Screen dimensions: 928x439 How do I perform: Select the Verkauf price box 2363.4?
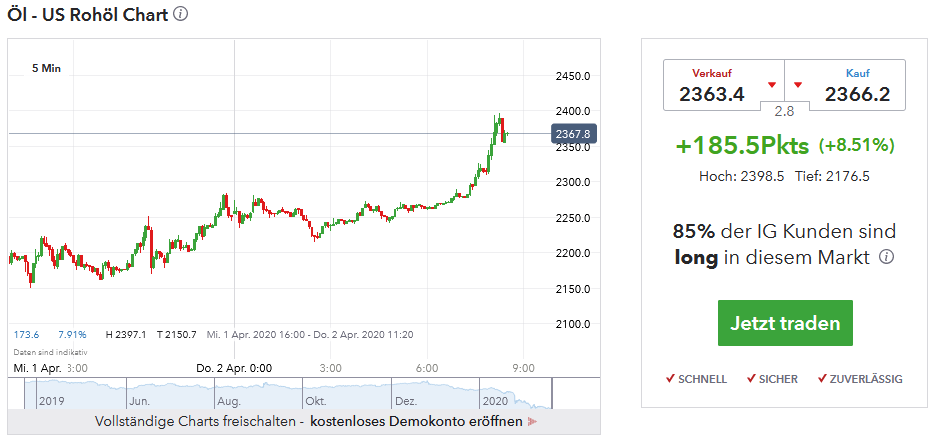click(x=713, y=86)
